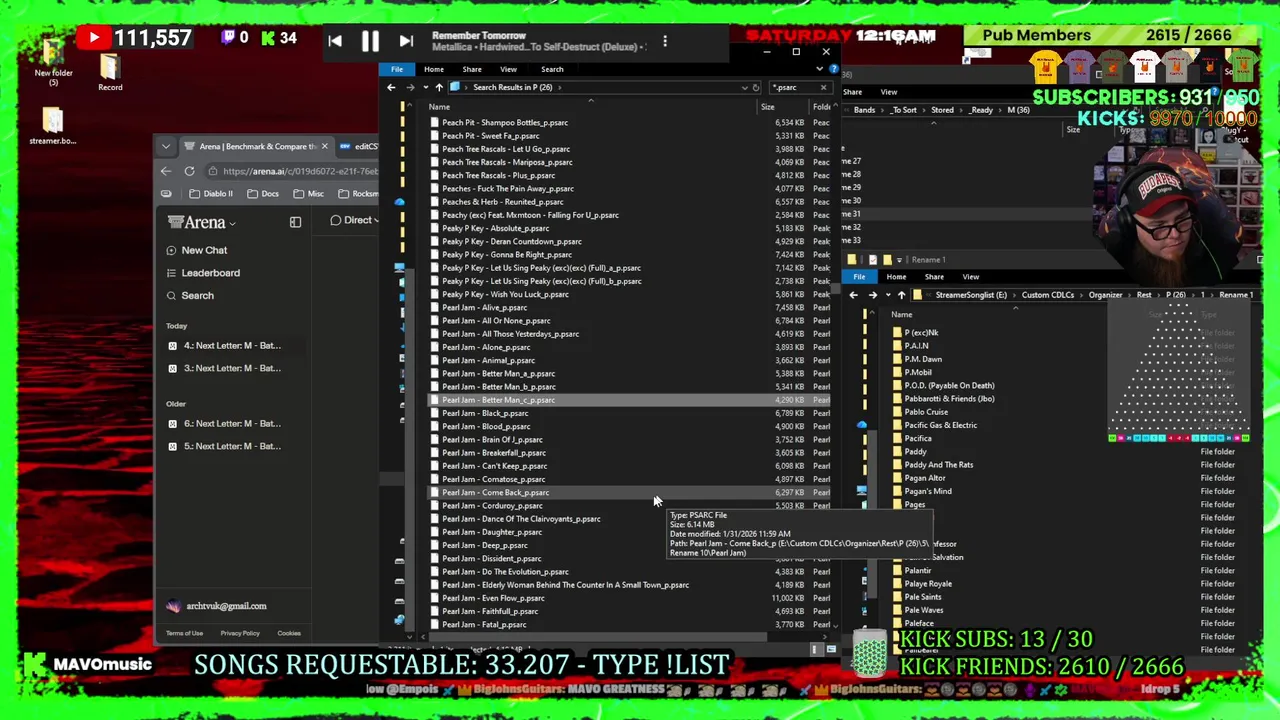The image size is (1280, 720).
Task: Switch to large icons view in search window
Action: tap(831, 649)
